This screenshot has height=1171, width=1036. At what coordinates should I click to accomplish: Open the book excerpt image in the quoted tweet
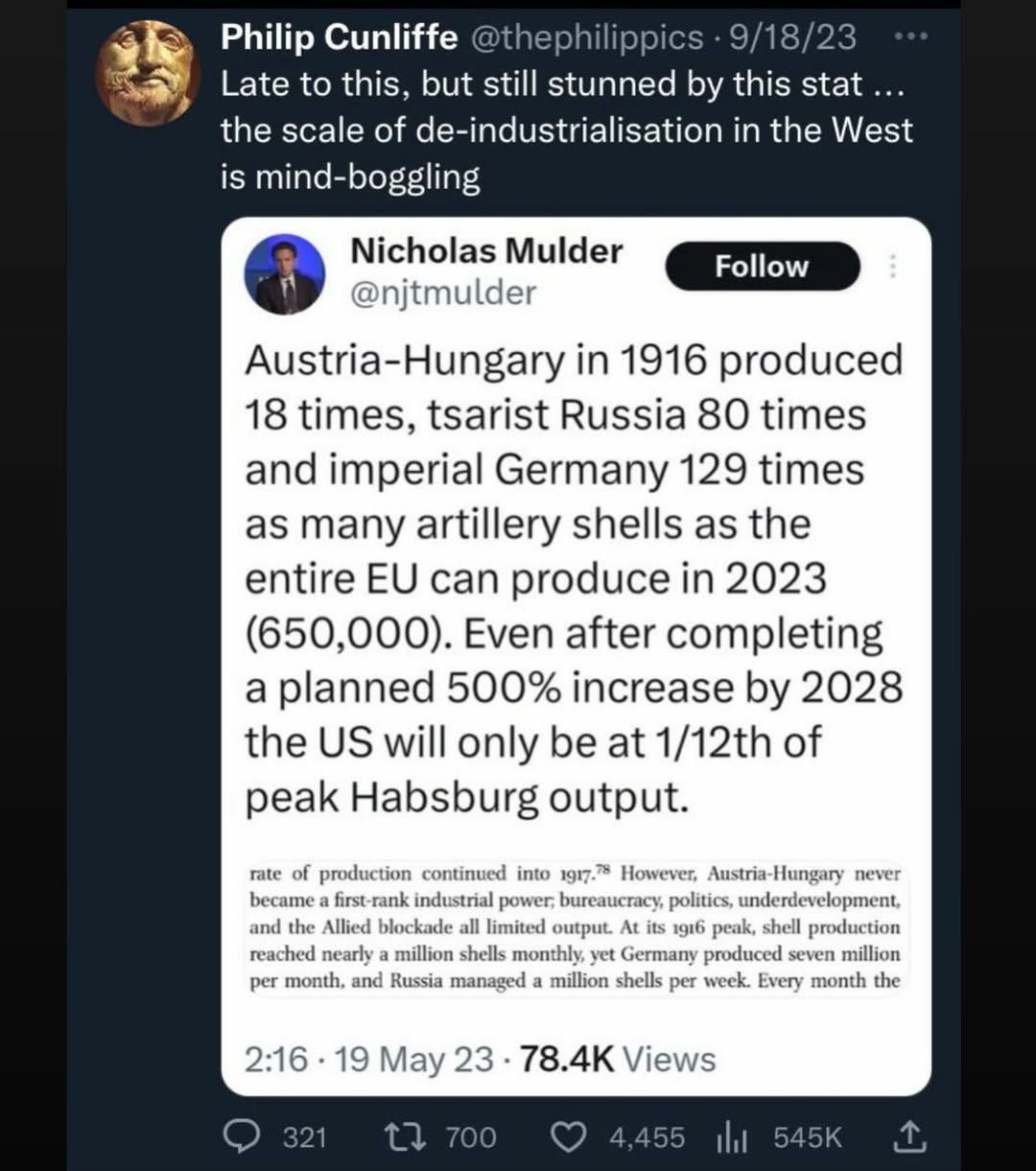pyautogui.click(x=576, y=927)
